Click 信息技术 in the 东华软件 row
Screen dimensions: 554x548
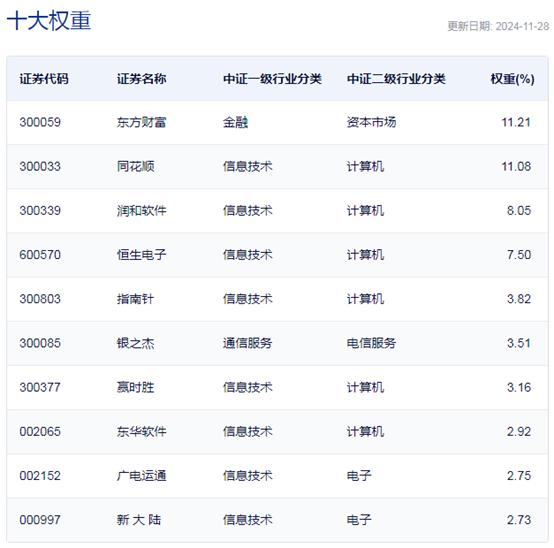(247, 431)
